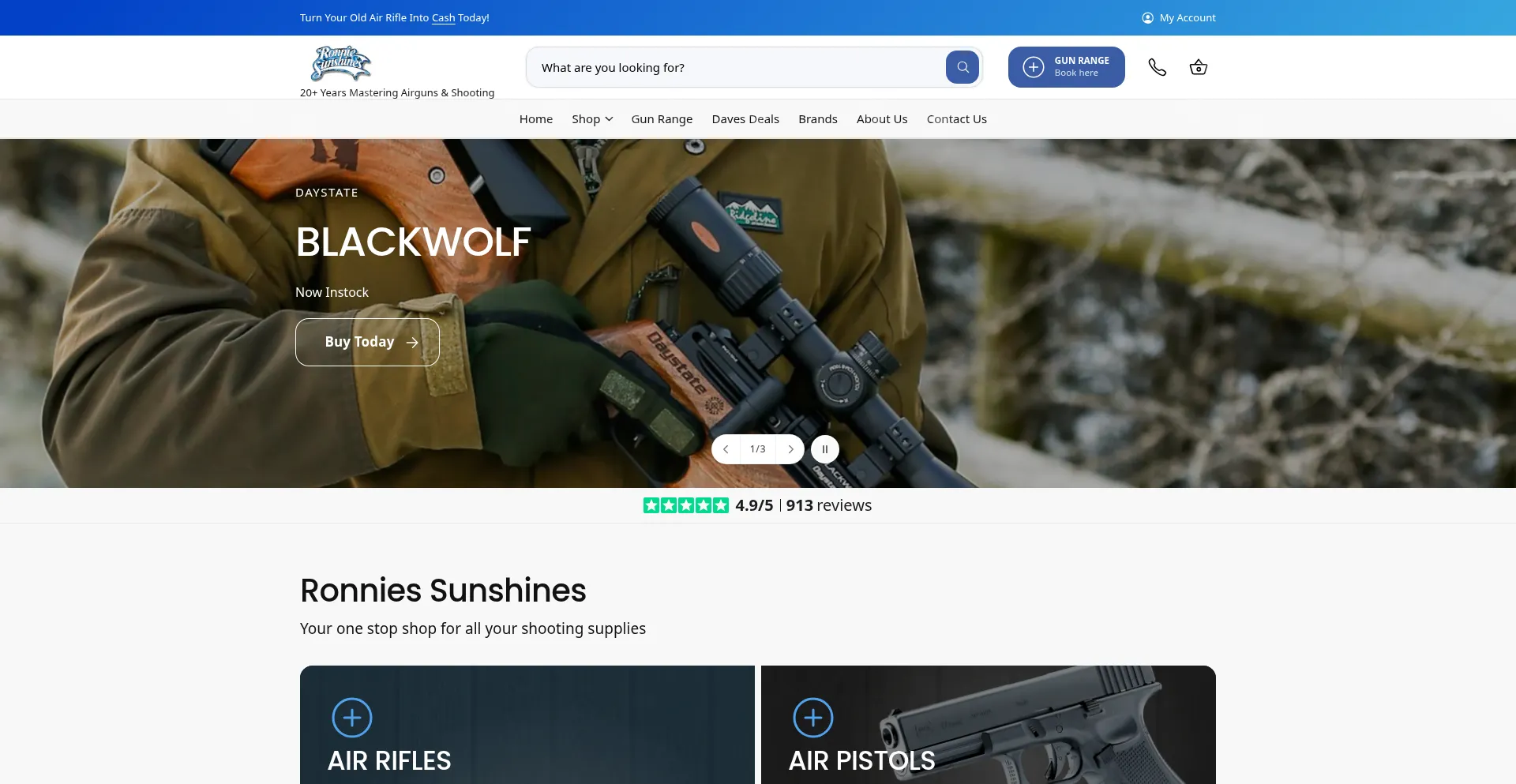Open the About Us page
1516x784 pixels.
882,119
